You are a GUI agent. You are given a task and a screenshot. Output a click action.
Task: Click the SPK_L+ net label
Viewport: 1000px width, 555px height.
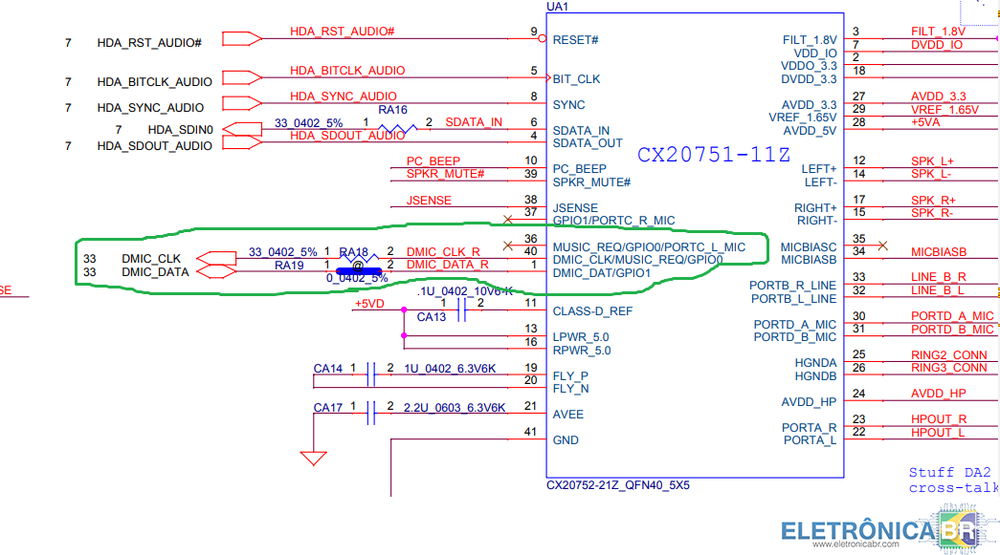click(931, 161)
